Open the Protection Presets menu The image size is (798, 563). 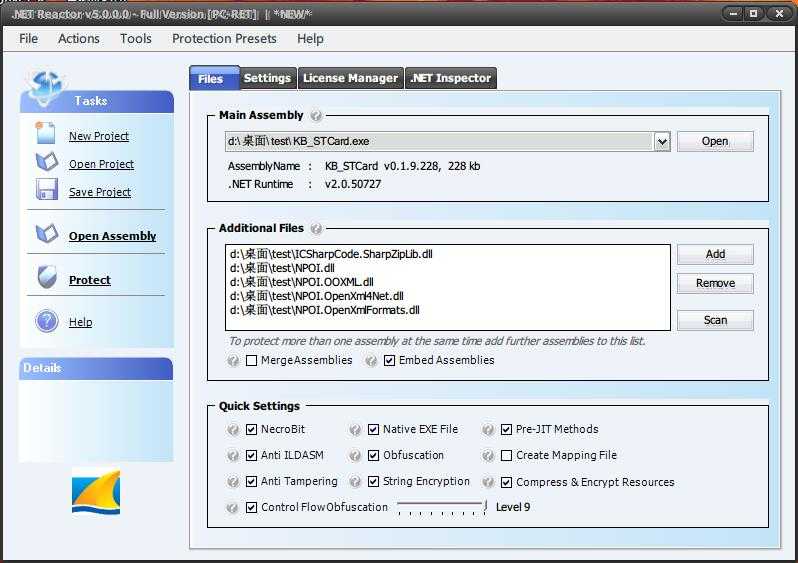click(224, 39)
